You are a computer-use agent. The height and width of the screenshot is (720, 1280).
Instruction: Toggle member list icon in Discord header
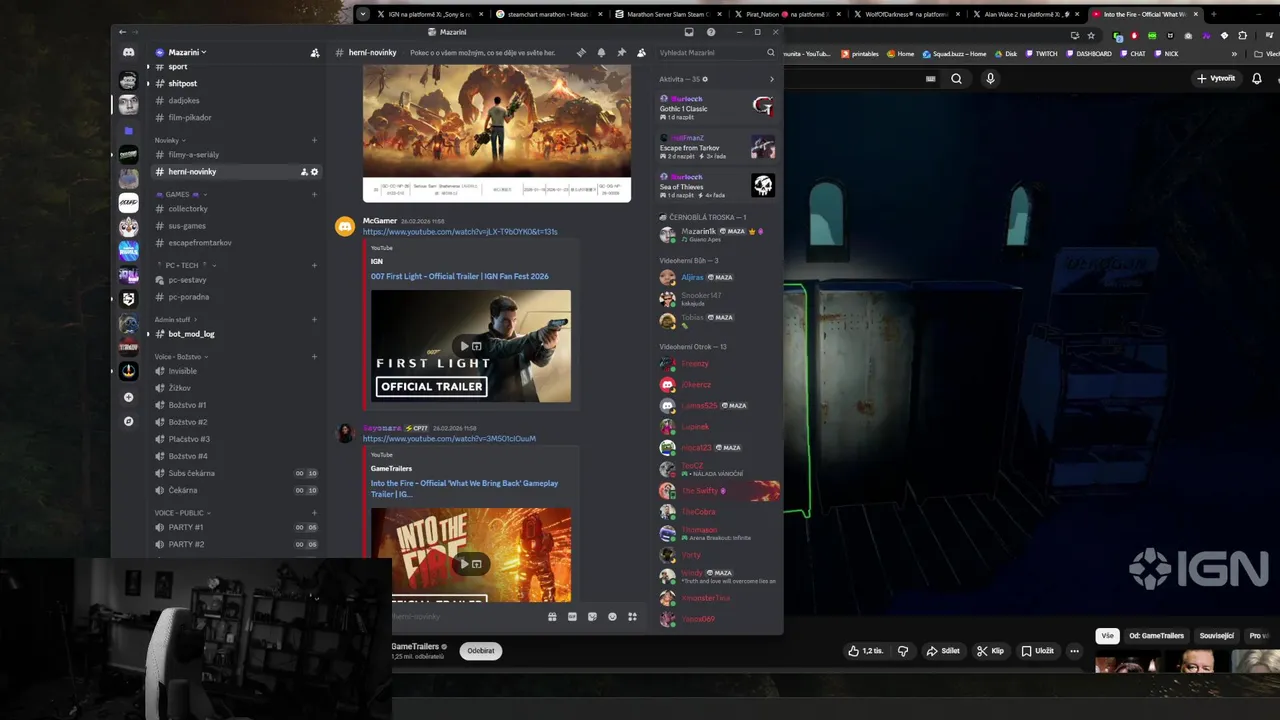[641, 52]
